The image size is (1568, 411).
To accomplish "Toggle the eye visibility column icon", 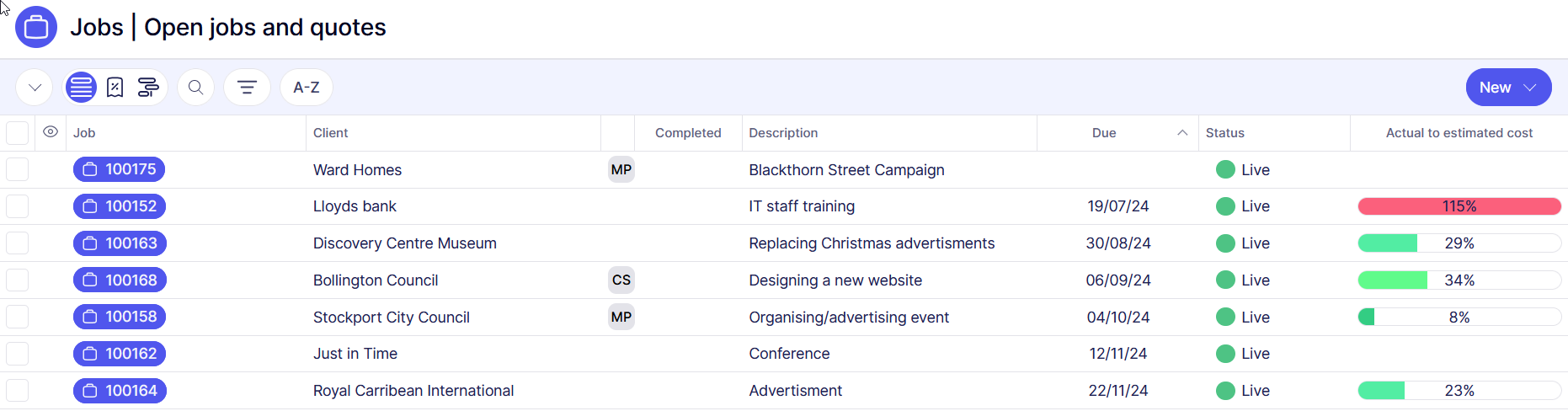I will [x=51, y=132].
